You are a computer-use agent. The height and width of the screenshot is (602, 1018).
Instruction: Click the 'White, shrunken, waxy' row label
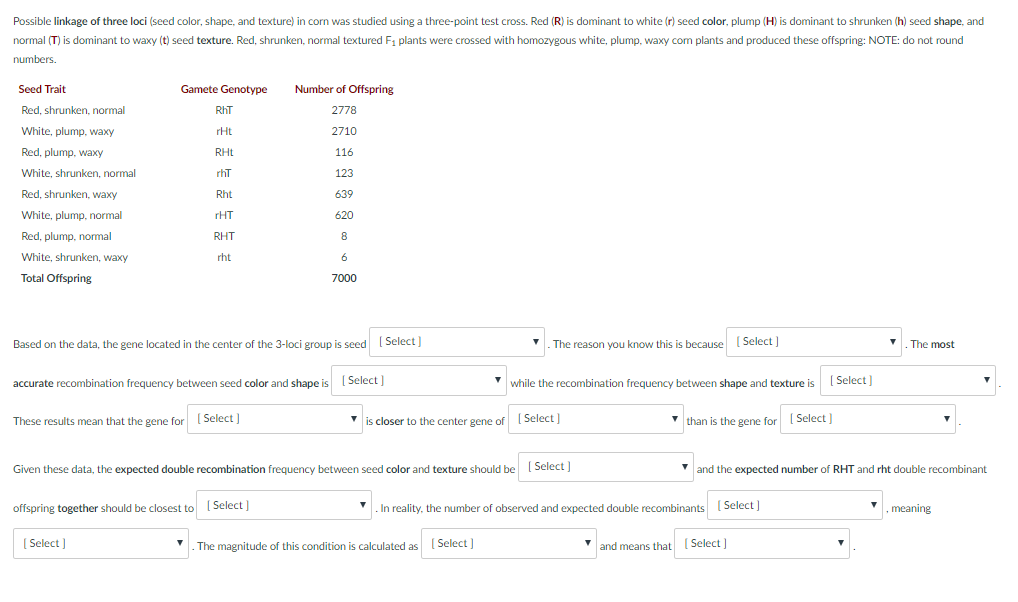75,257
